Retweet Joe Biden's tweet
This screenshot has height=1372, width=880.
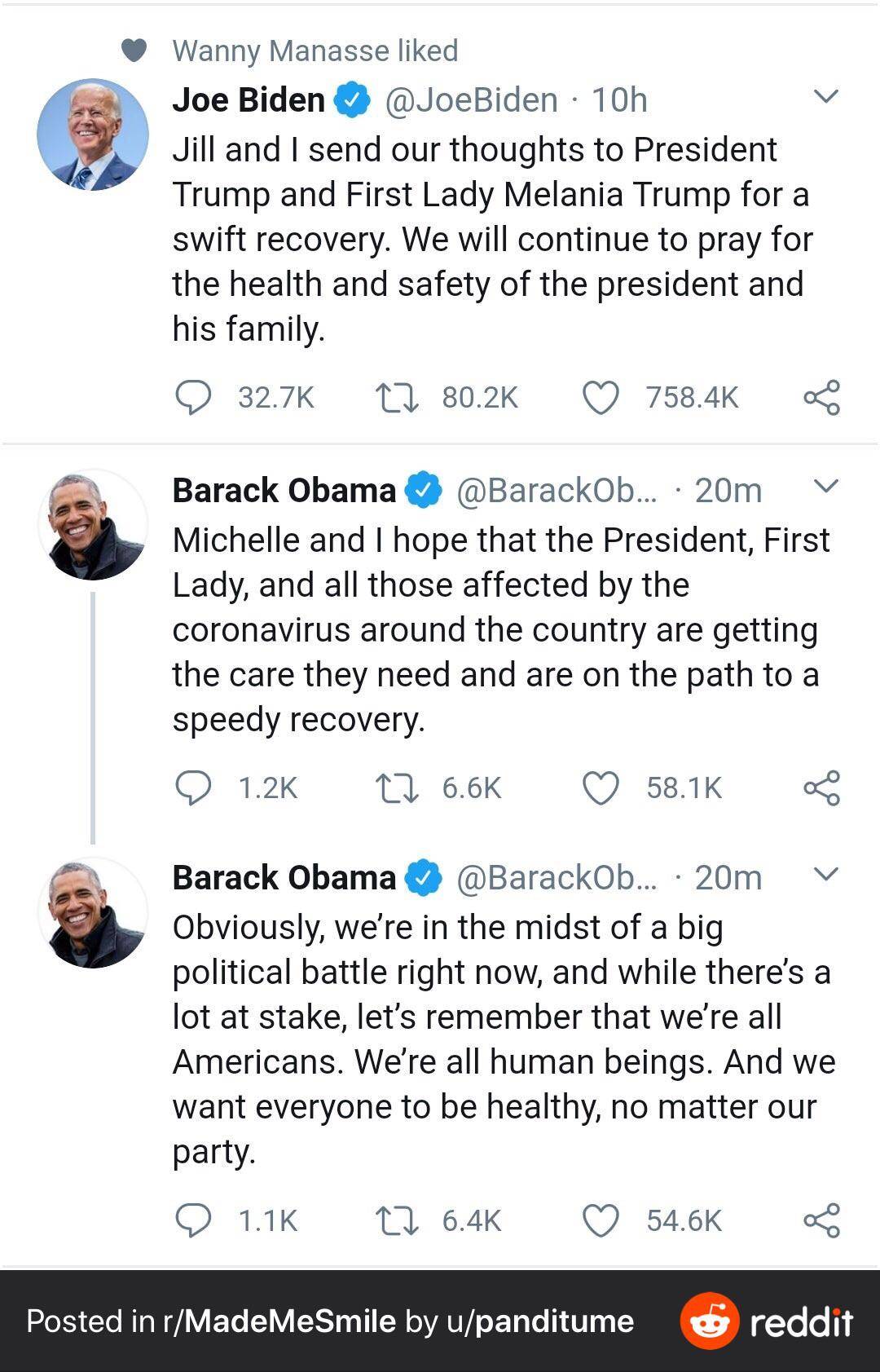[x=397, y=398]
